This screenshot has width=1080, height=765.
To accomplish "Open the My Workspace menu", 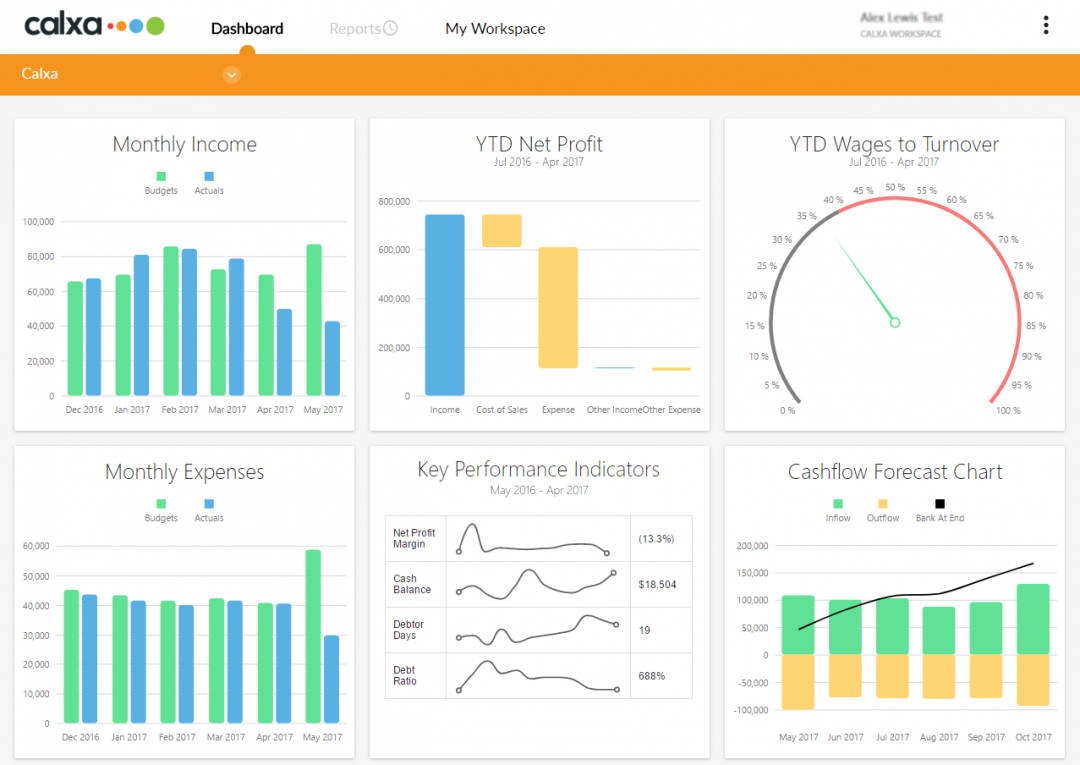I will pos(495,28).
